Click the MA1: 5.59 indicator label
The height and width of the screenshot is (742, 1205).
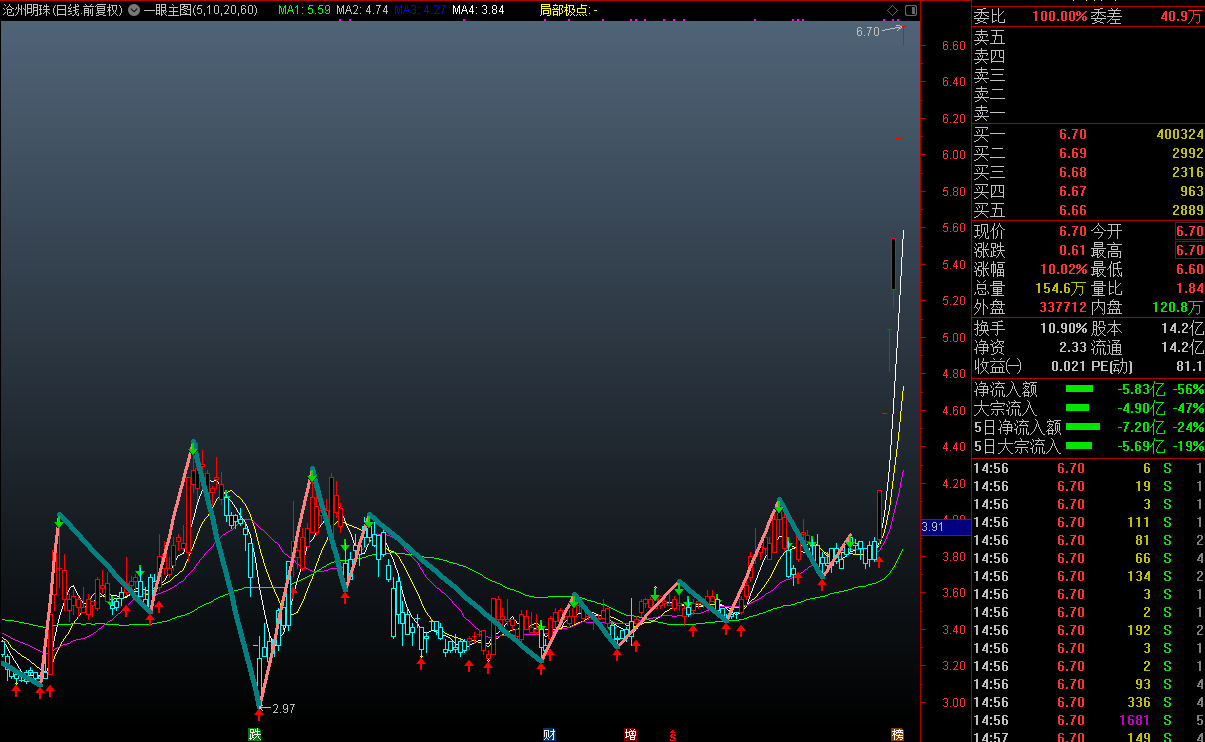click(x=304, y=10)
